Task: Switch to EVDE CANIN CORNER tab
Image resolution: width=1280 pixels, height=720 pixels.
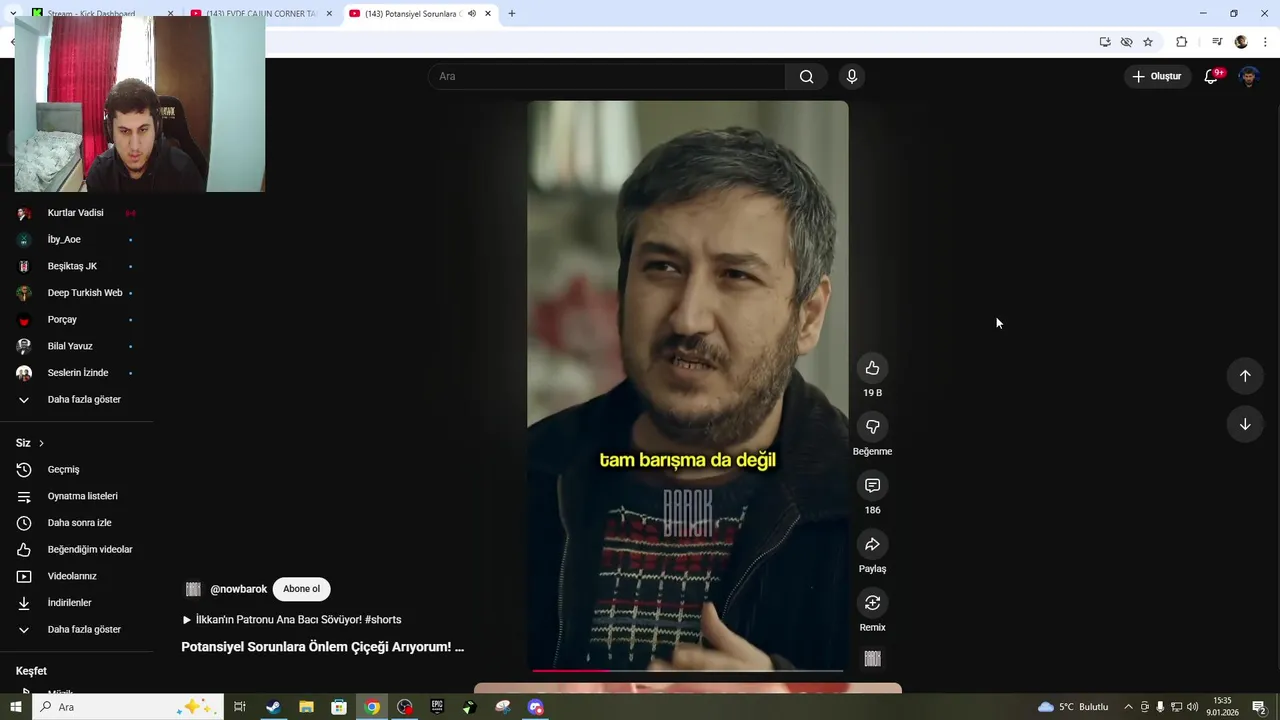Action: (x=262, y=14)
